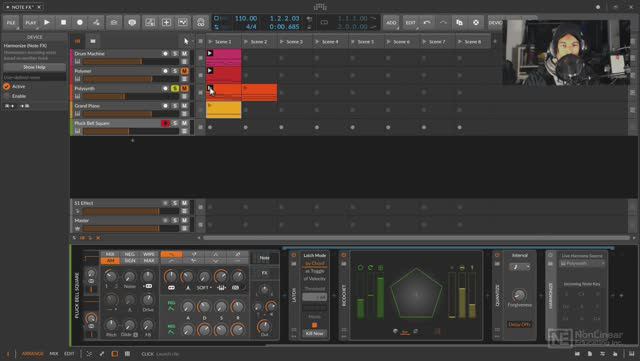Switch to ARRANGE view tab
640x361 pixels.
click(32, 354)
